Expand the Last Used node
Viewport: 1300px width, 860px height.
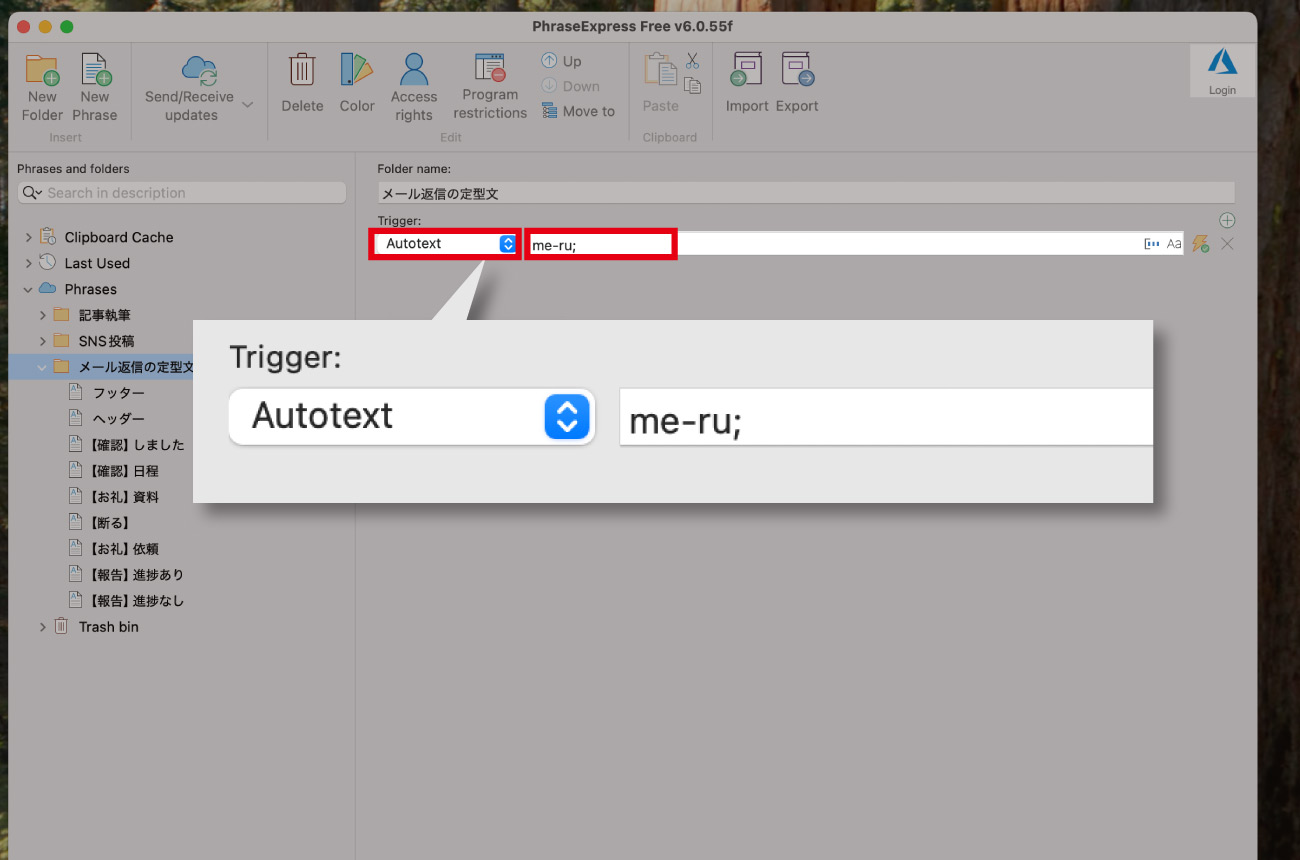[28, 263]
